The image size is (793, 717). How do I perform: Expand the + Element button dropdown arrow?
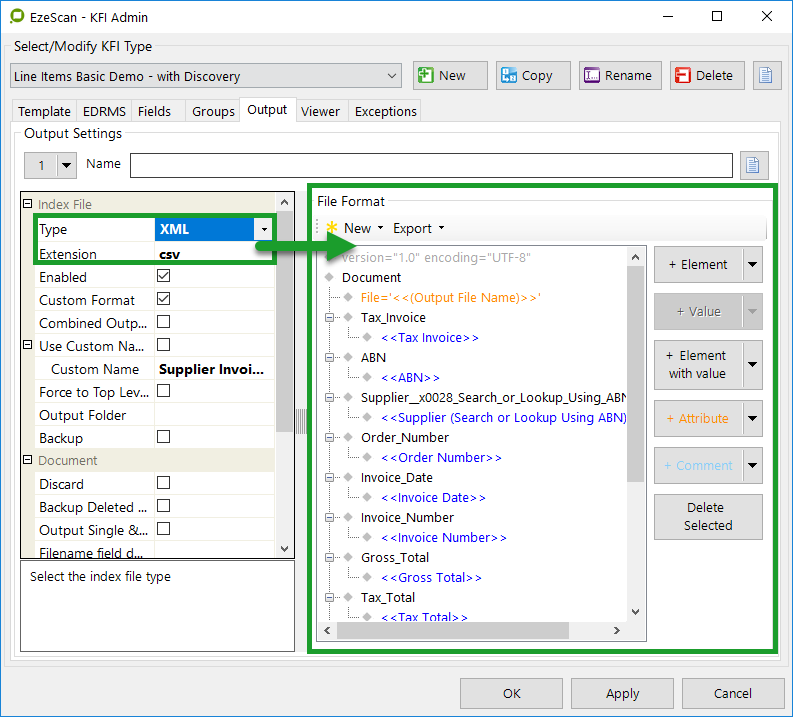pos(753,265)
